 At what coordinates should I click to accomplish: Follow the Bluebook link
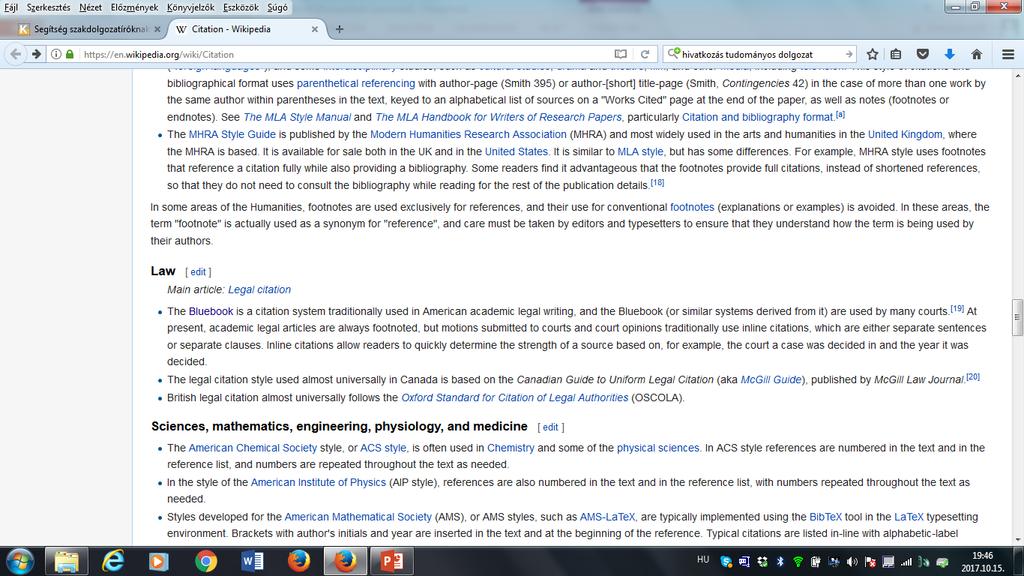coord(211,312)
